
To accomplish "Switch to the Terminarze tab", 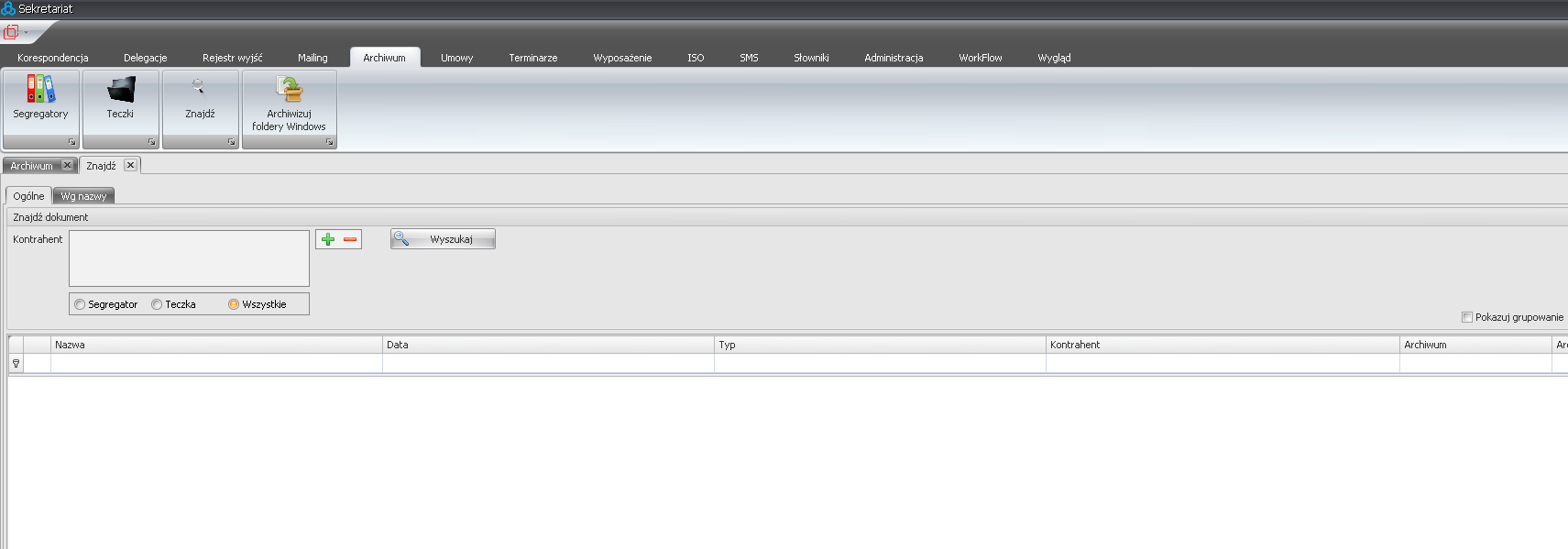I will pyautogui.click(x=533, y=58).
